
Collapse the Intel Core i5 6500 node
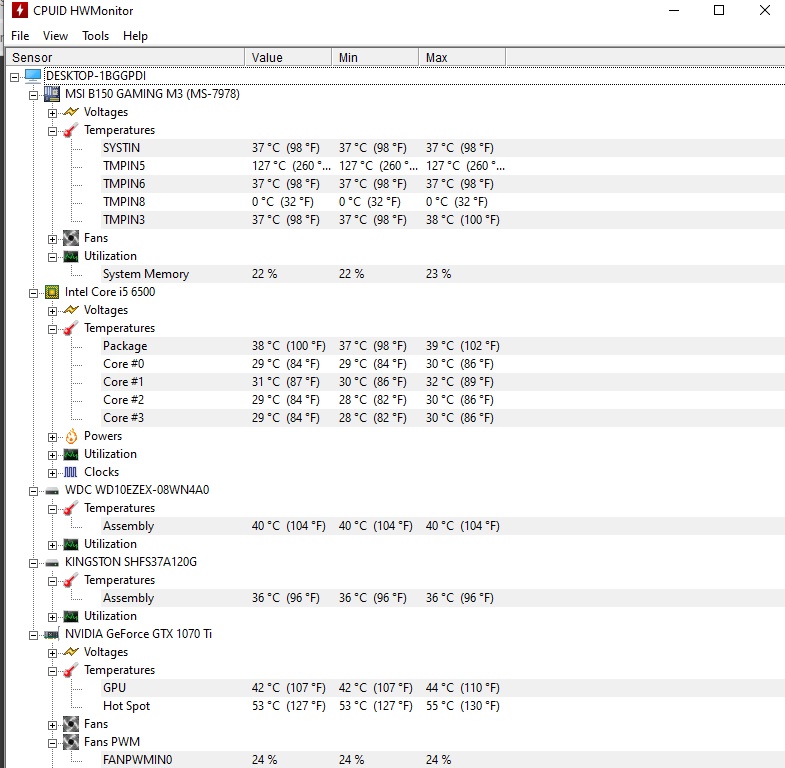(34, 293)
